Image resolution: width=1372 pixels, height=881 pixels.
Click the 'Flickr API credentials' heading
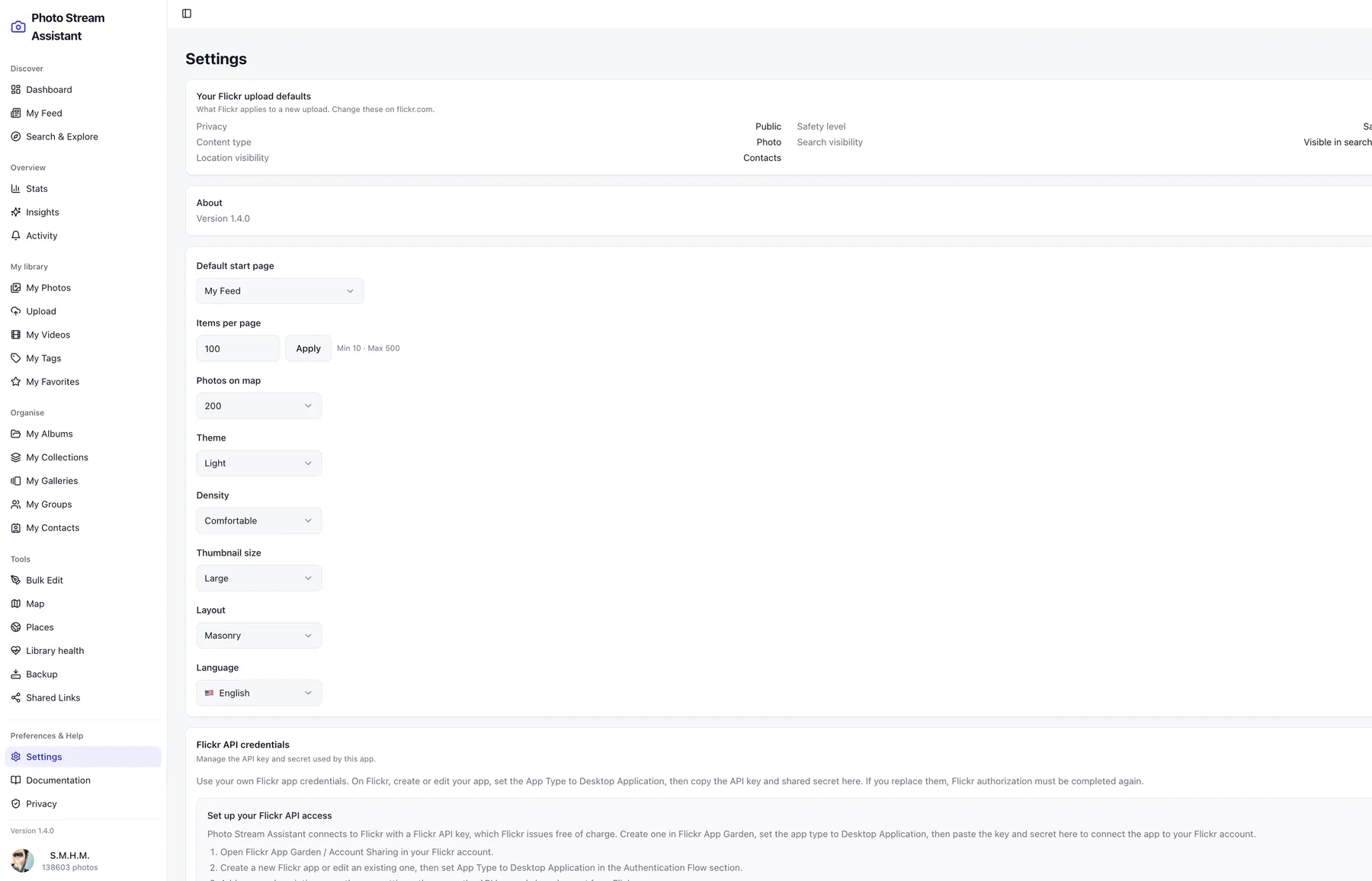pyautogui.click(x=243, y=745)
